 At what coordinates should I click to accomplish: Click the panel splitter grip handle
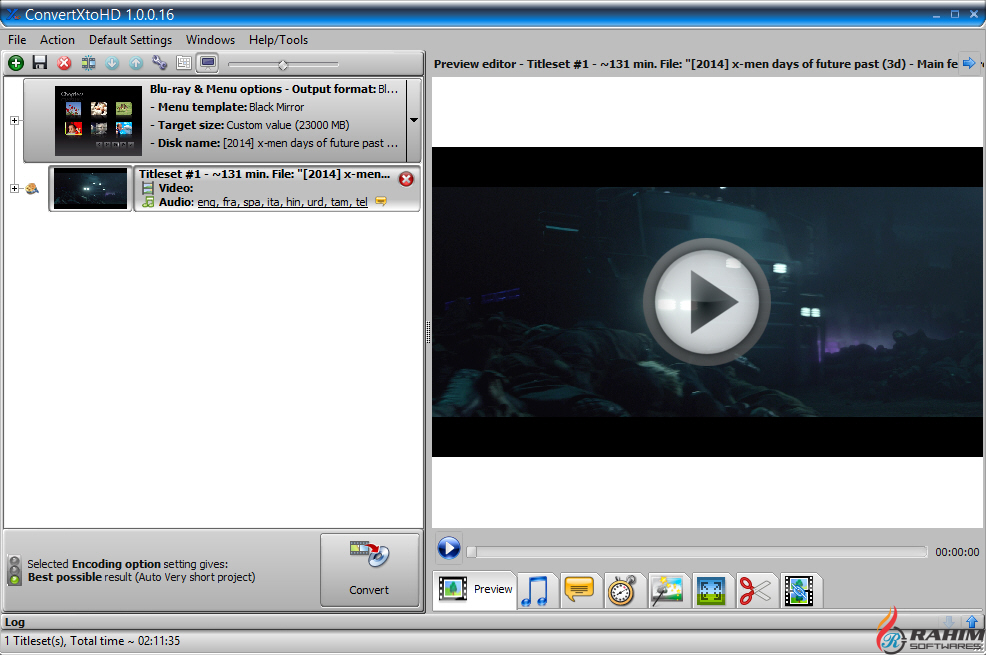coord(428,332)
